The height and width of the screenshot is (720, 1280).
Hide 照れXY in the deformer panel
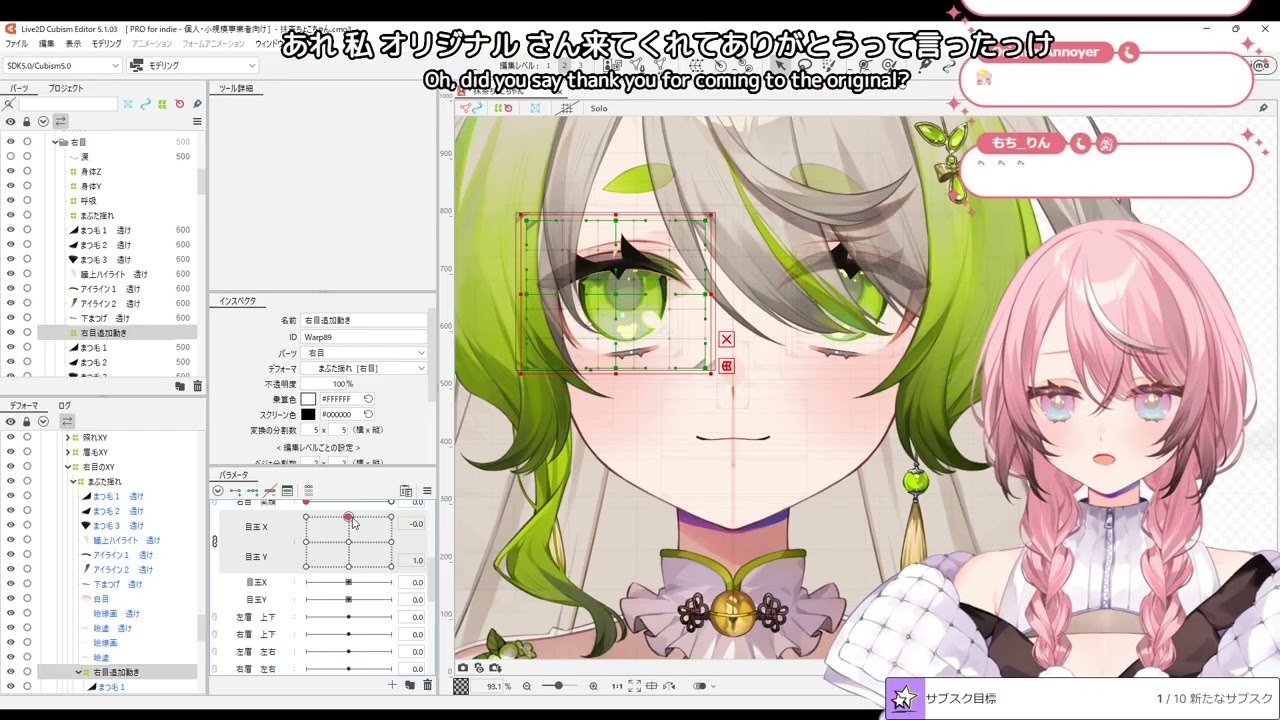tap(11, 438)
